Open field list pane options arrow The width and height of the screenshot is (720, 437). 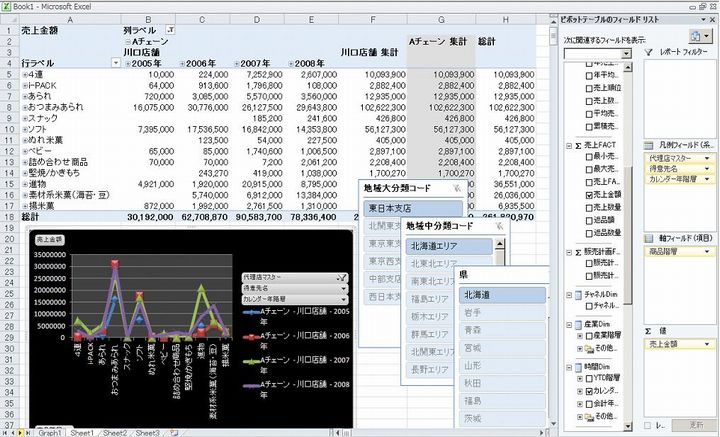(x=703, y=19)
